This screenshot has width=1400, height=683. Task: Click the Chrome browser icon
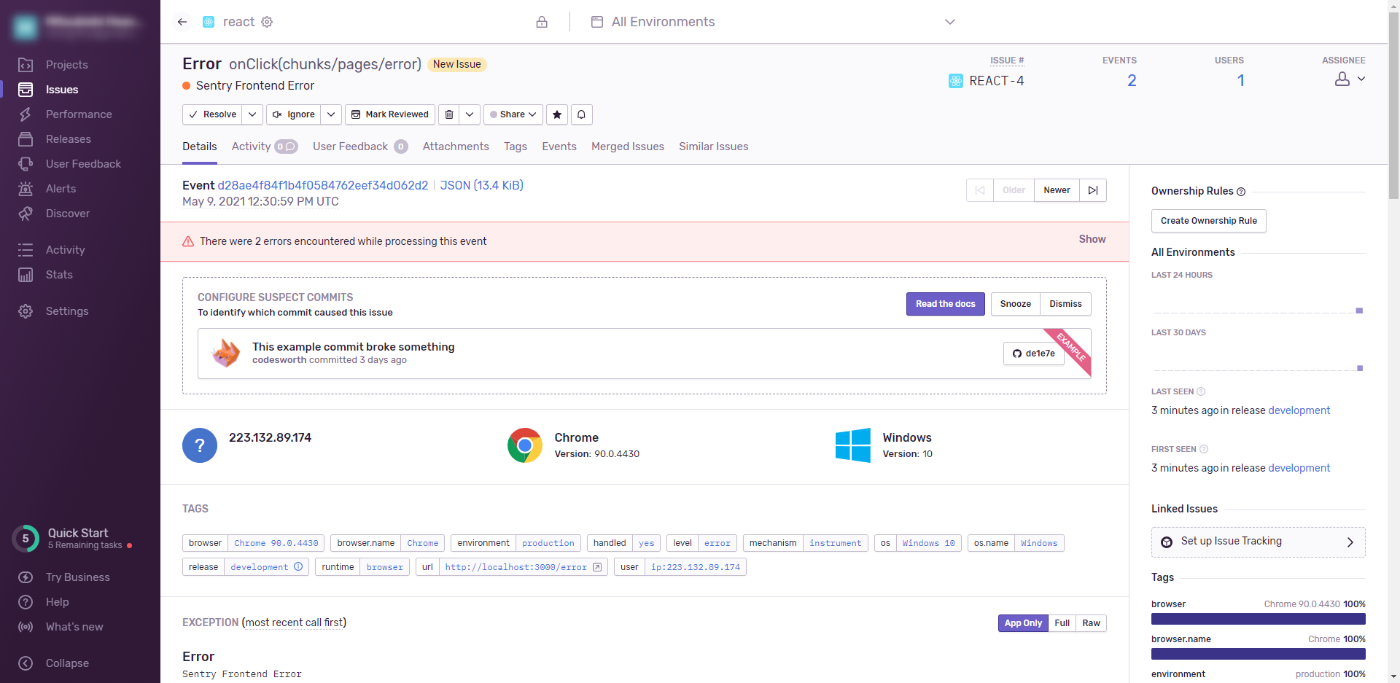[525, 445]
